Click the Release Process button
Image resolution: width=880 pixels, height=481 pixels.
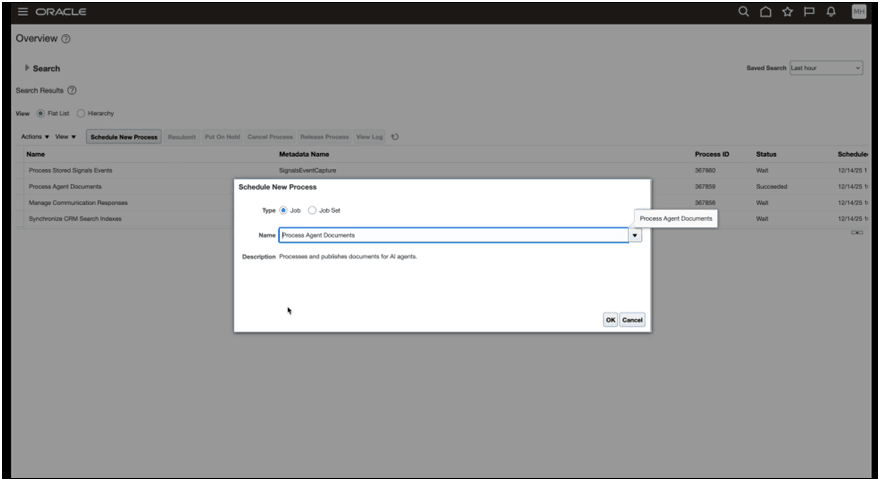[x=324, y=137]
